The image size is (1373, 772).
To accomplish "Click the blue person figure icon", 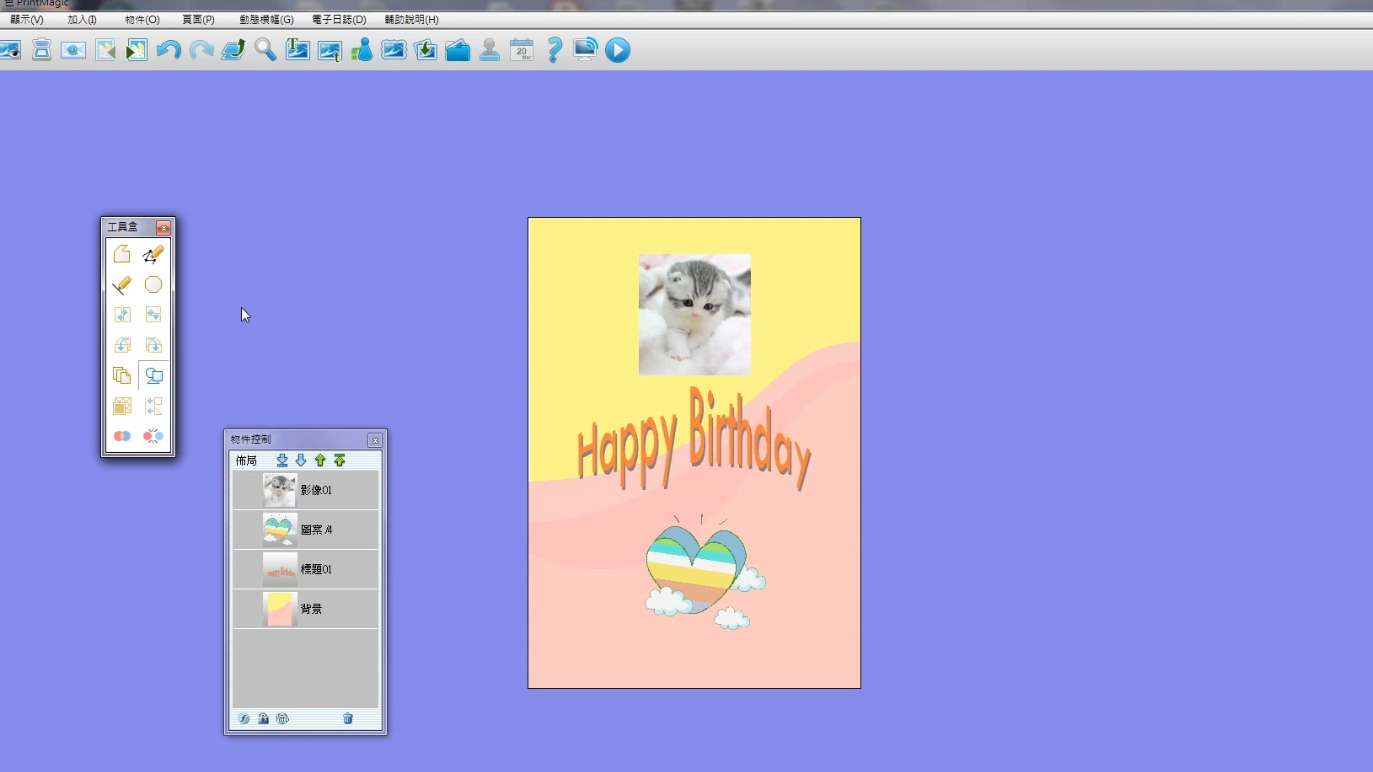I will [x=361, y=50].
